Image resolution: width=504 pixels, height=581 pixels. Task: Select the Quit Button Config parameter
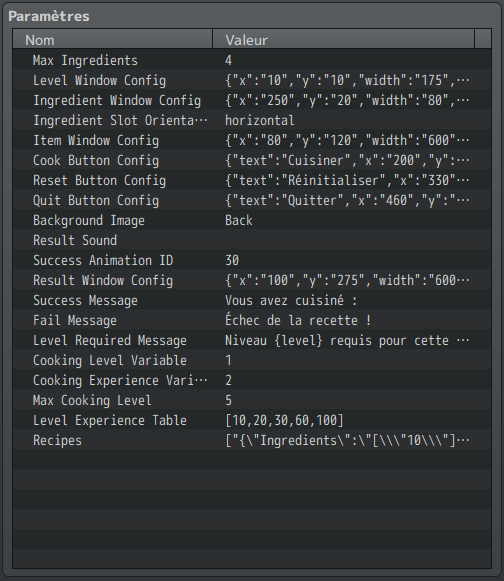pyautogui.click(x=252, y=200)
